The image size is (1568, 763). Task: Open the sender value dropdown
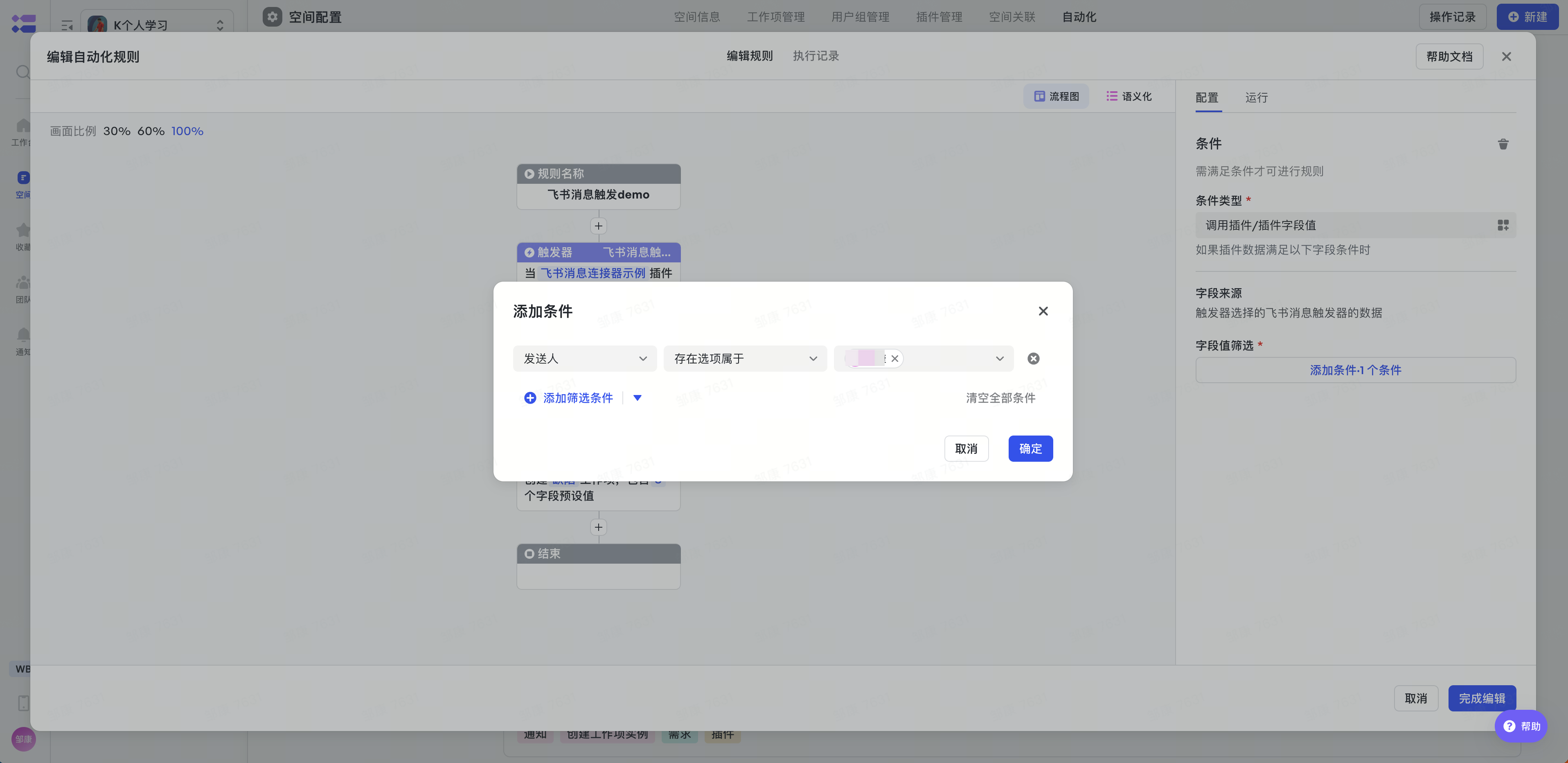click(924, 359)
